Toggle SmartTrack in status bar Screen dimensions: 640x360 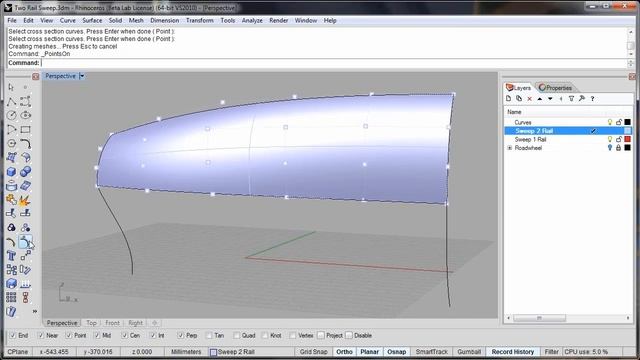point(431,351)
